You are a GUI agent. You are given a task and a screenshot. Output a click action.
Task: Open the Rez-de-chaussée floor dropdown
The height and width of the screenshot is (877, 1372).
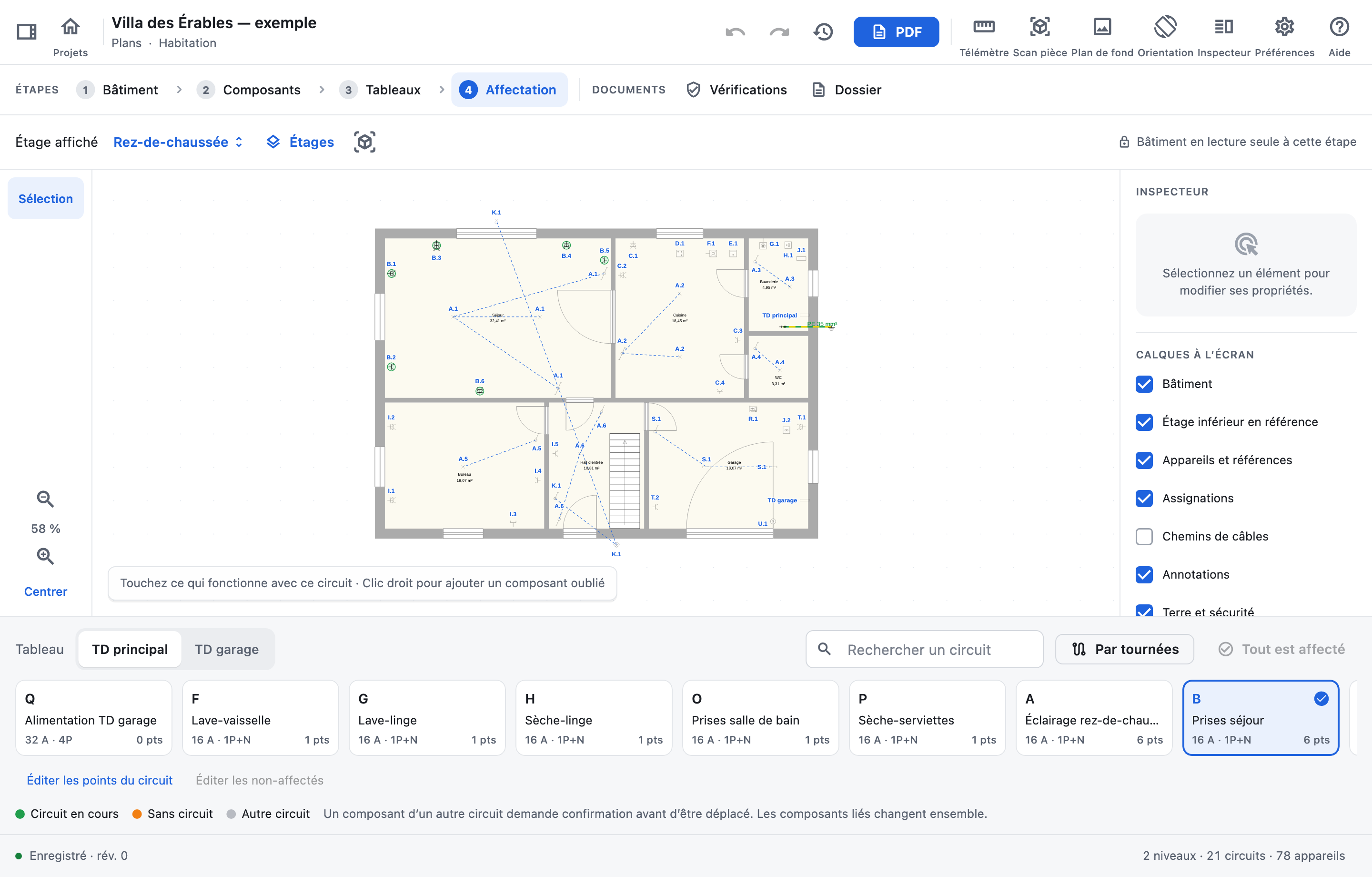pos(178,142)
